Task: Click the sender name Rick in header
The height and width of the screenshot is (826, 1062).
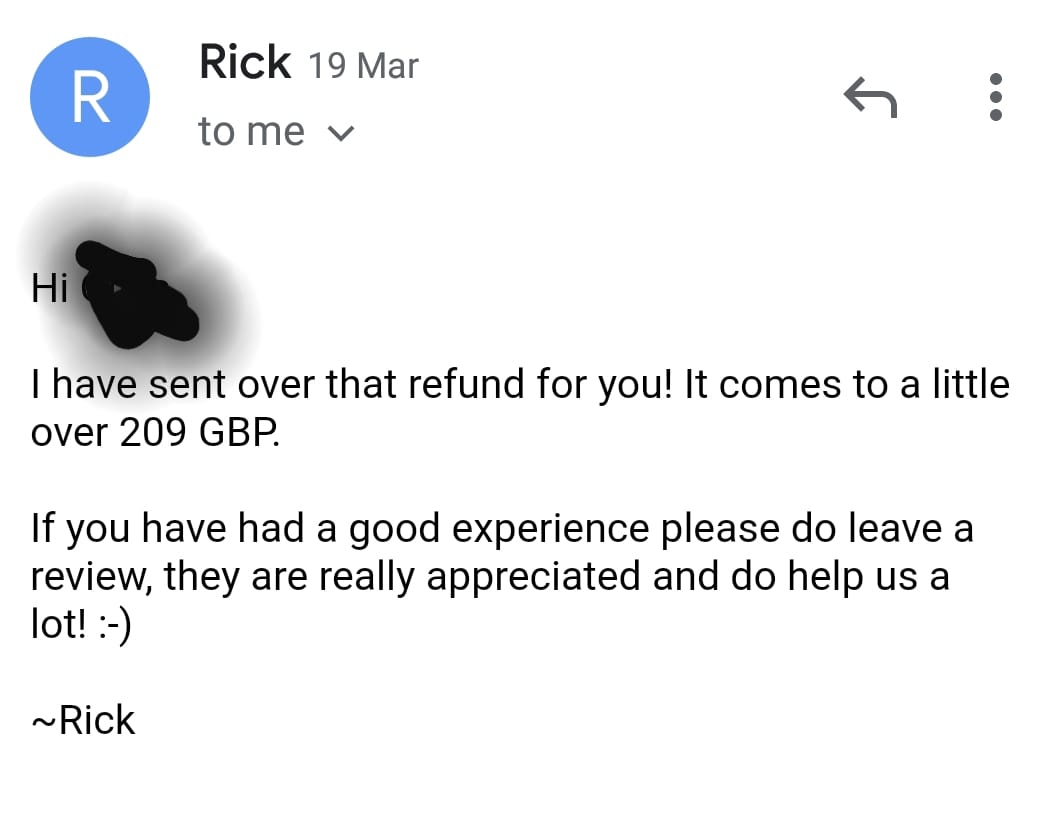Action: pos(245,62)
